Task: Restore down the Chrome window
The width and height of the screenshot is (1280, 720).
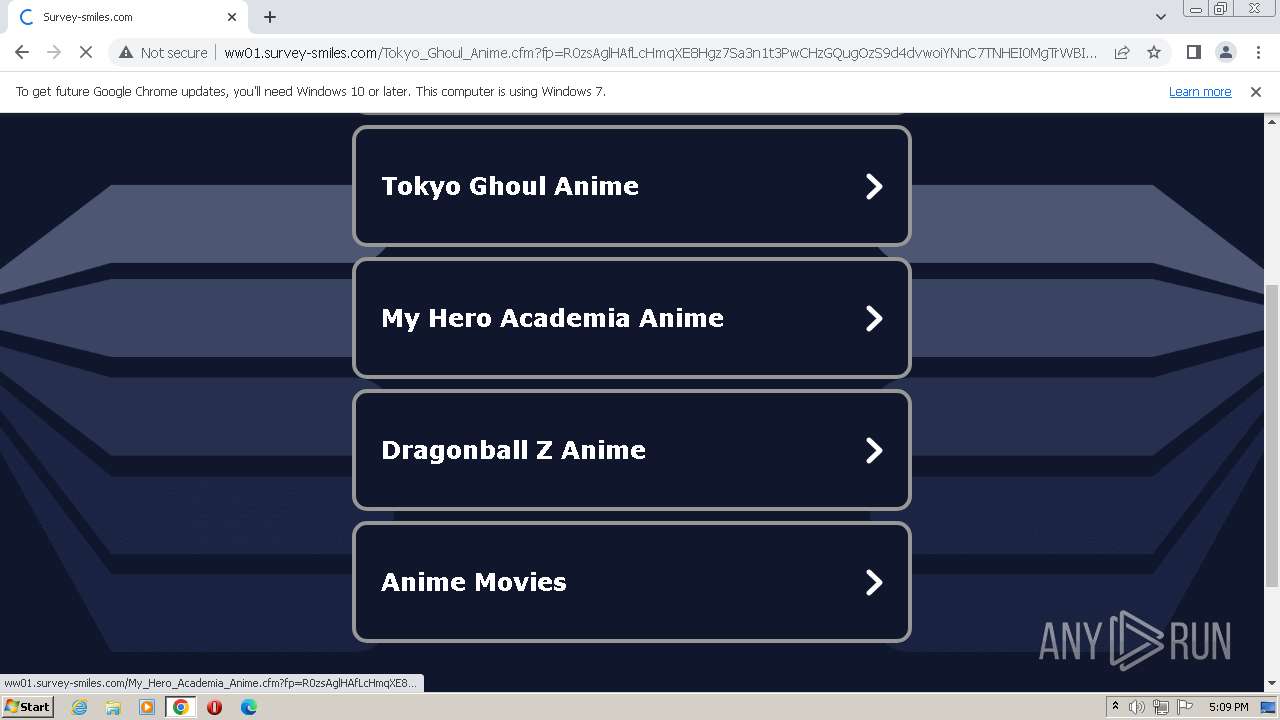Action: pyautogui.click(x=1221, y=9)
